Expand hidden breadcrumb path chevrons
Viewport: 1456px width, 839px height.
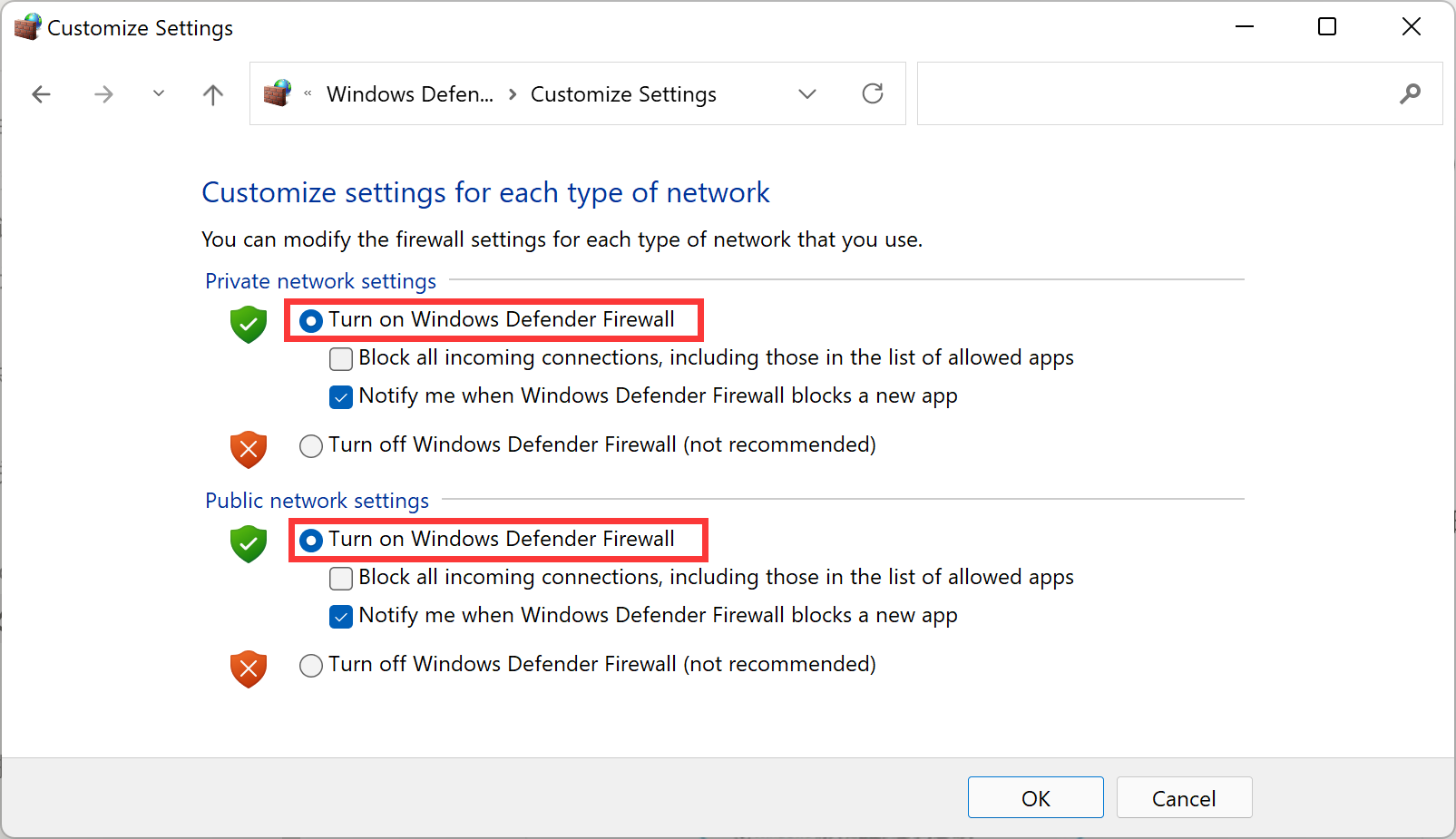pos(308,93)
